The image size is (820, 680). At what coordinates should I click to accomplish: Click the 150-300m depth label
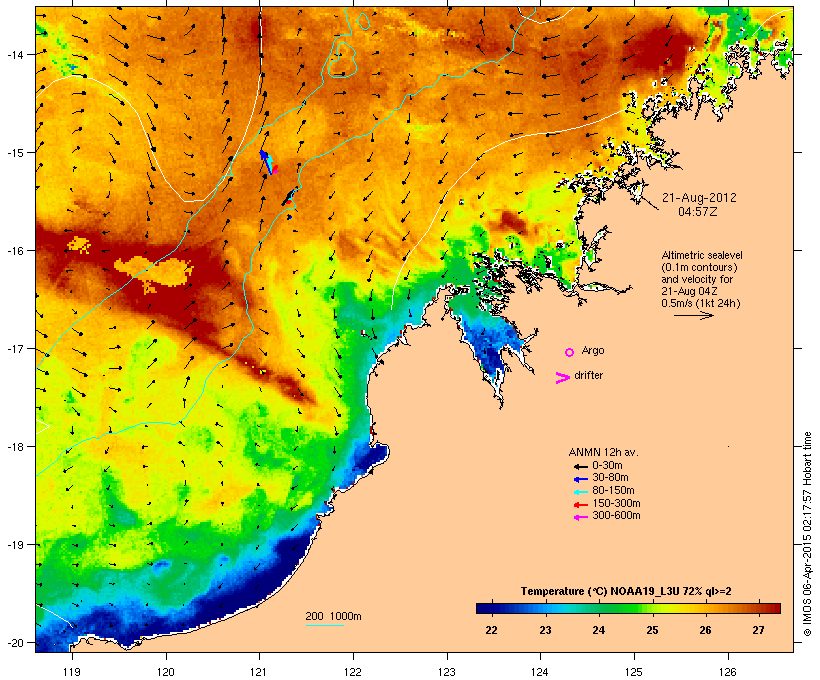click(x=616, y=504)
